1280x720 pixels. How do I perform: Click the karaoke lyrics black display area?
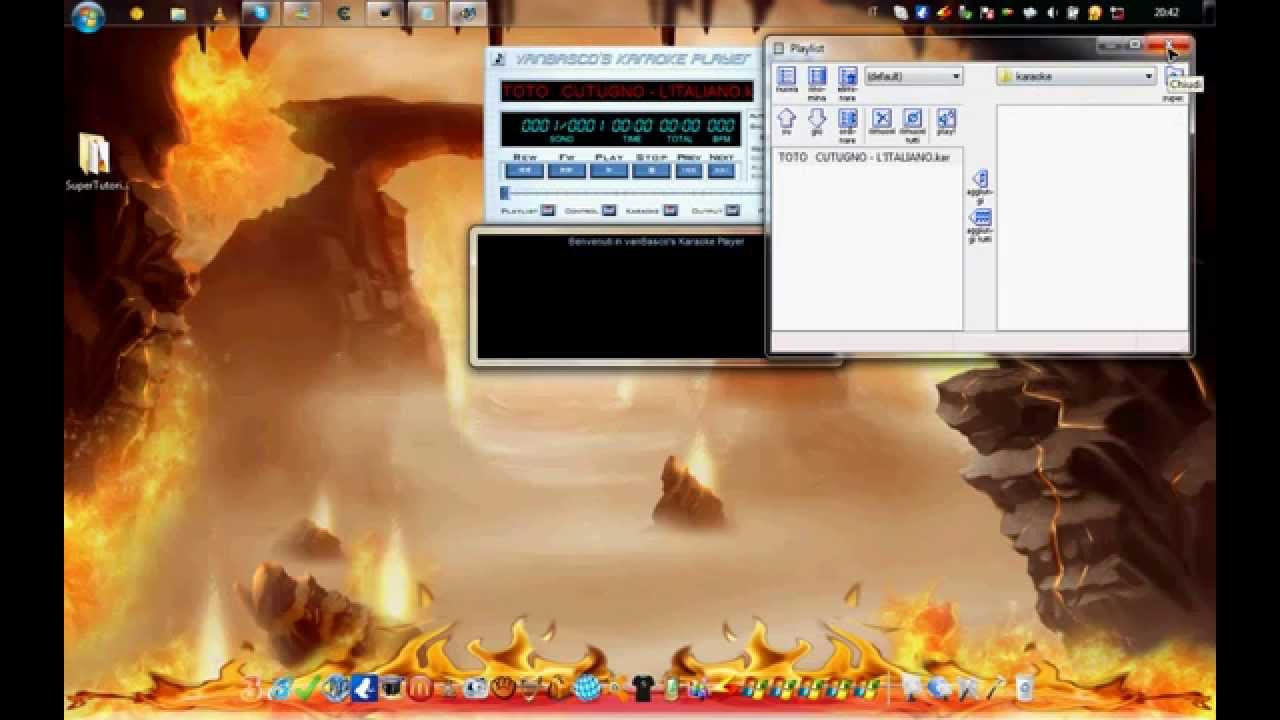(621, 296)
